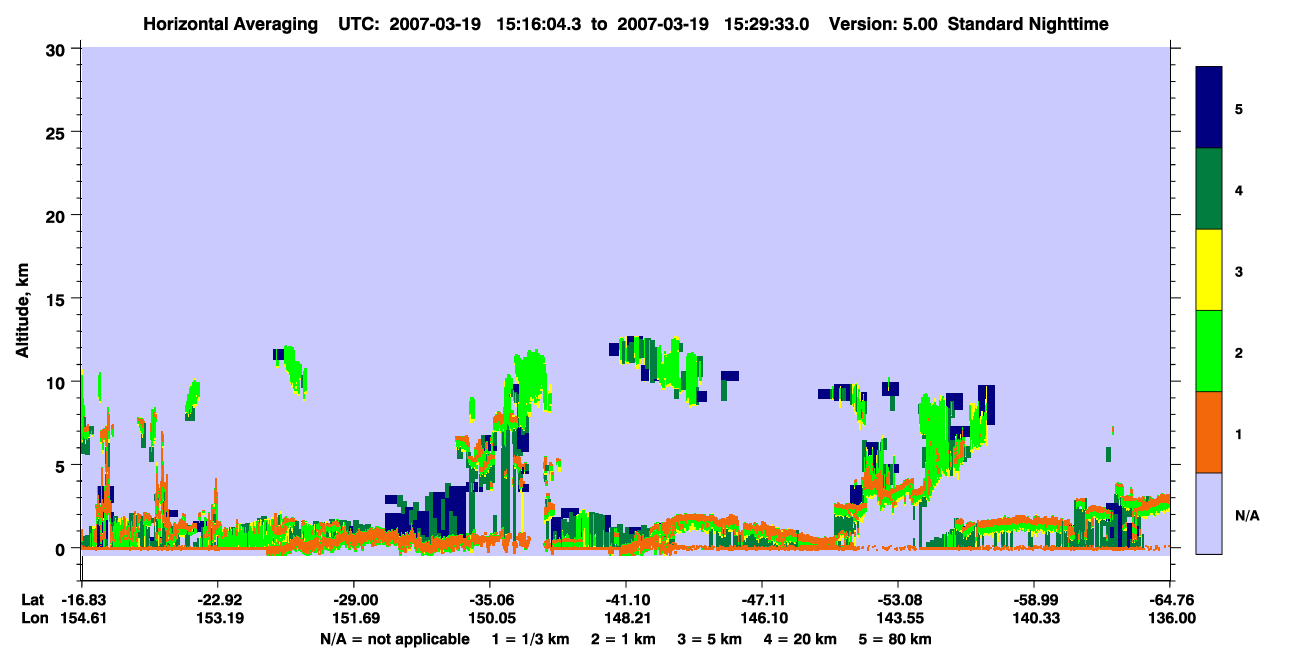Click the dark blue colorbar segment labeled 5

[x=1209, y=108]
